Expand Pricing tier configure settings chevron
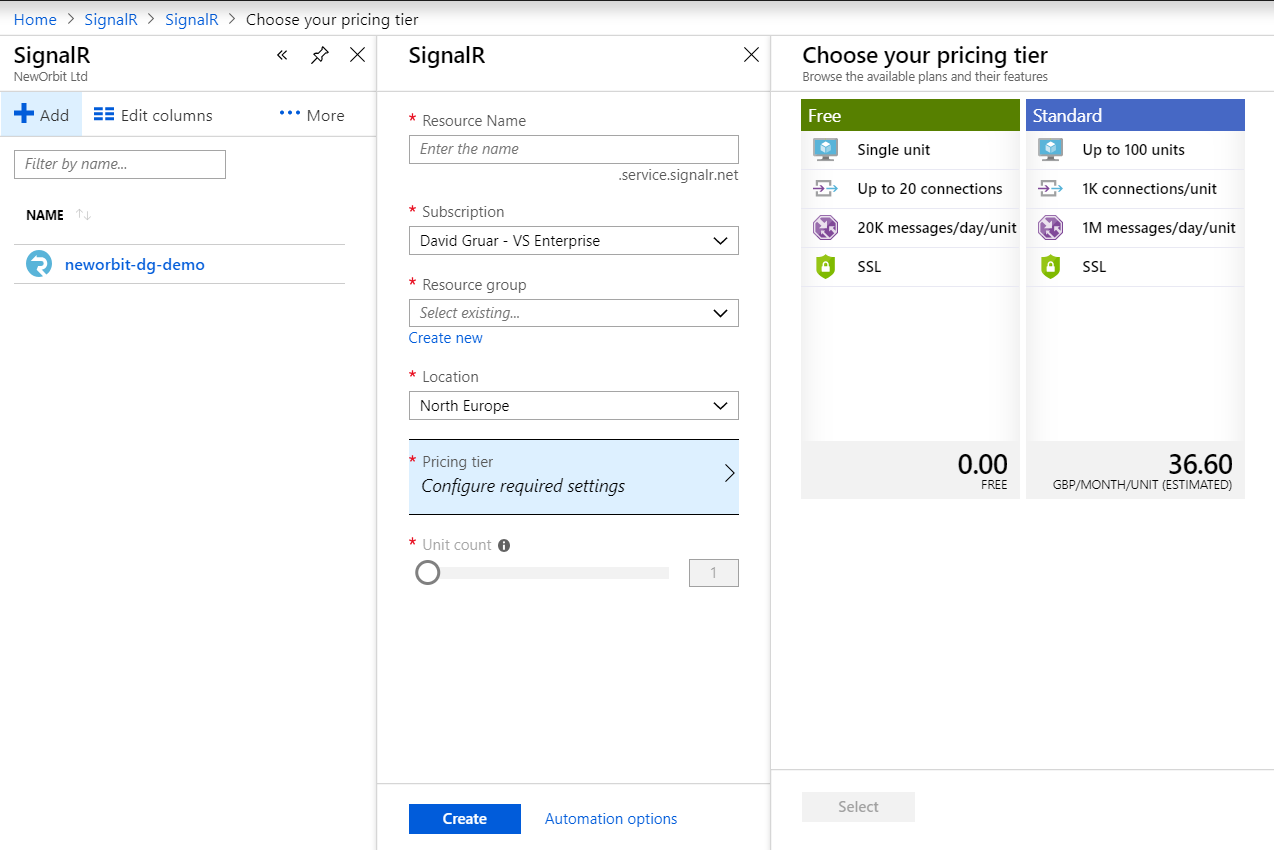Viewport: 1274px width, 850px height. pos(729,474)
